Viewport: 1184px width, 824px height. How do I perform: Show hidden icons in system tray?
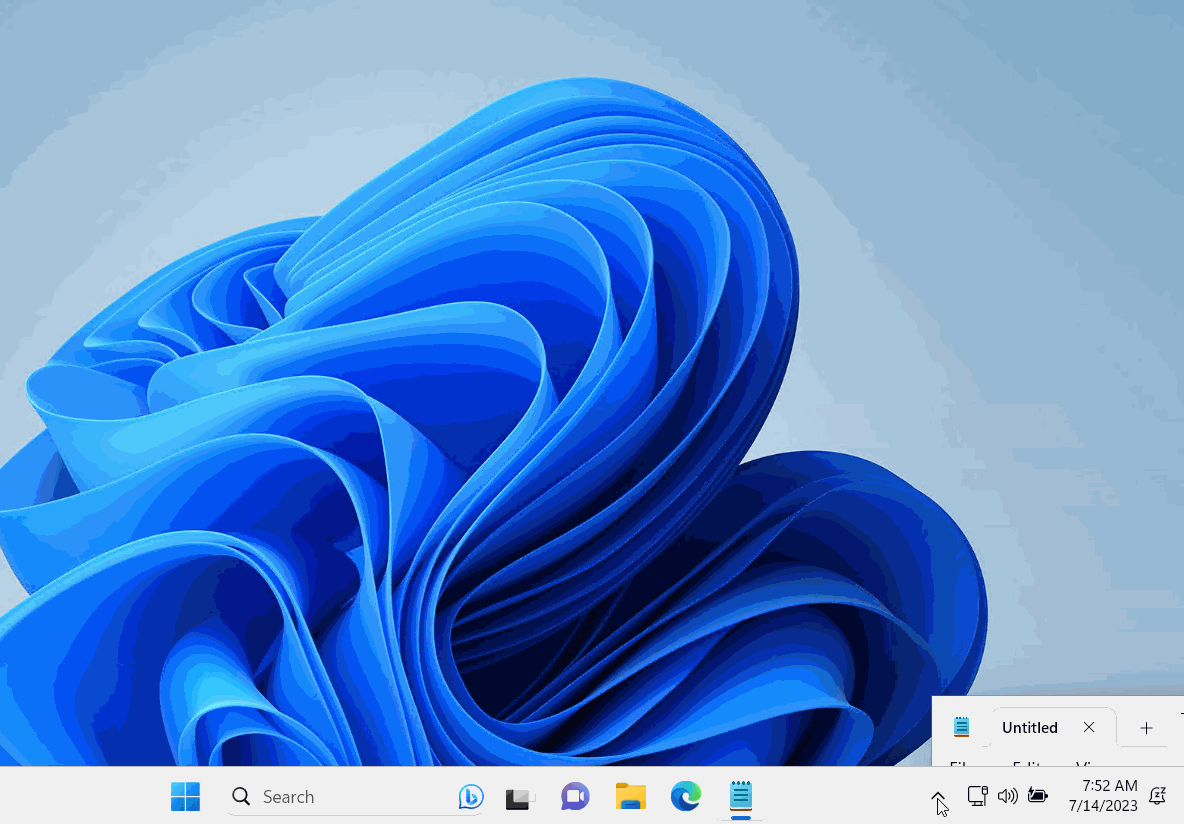(937, 797)
